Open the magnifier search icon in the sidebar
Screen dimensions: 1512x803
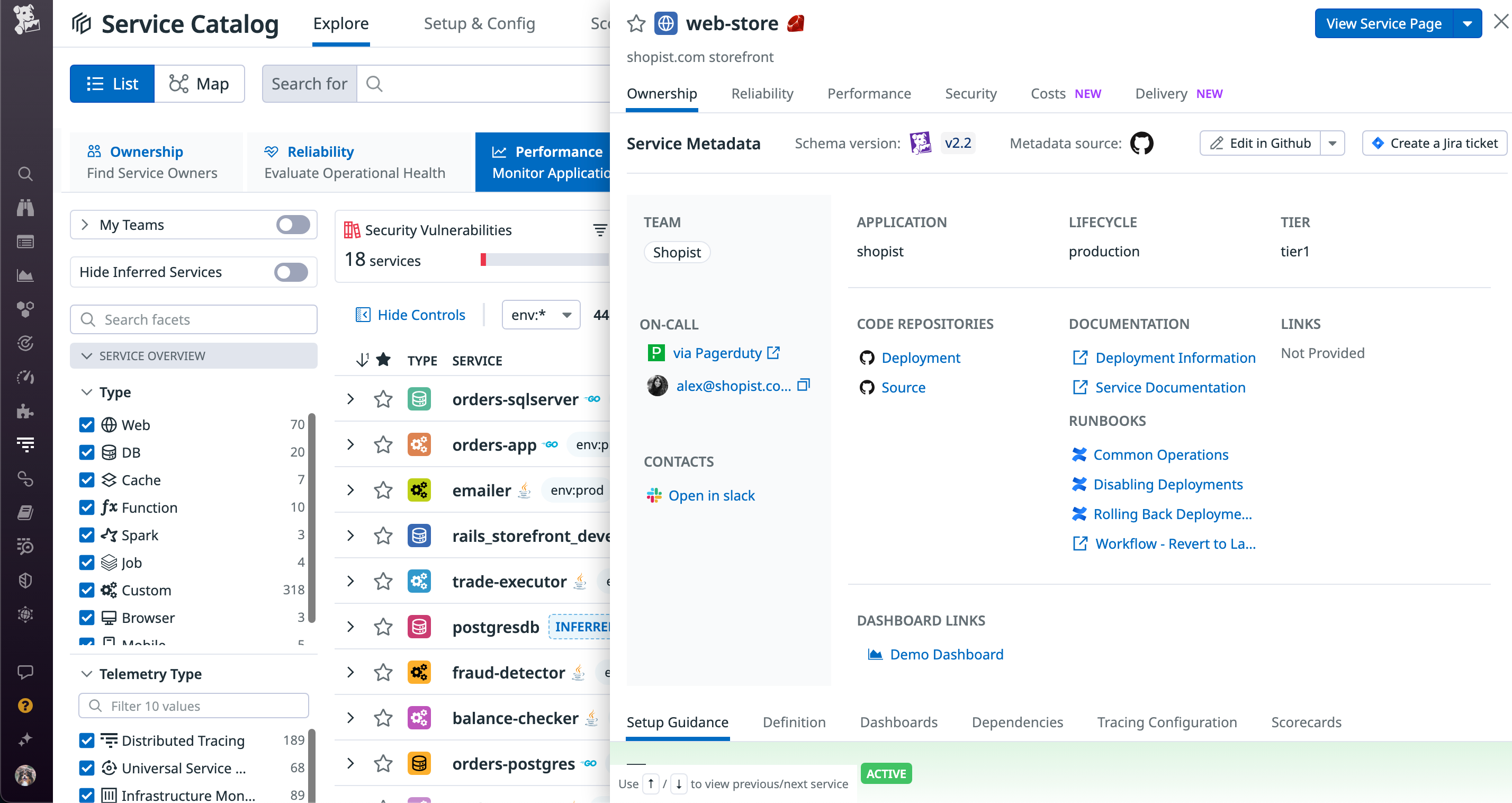25,174
